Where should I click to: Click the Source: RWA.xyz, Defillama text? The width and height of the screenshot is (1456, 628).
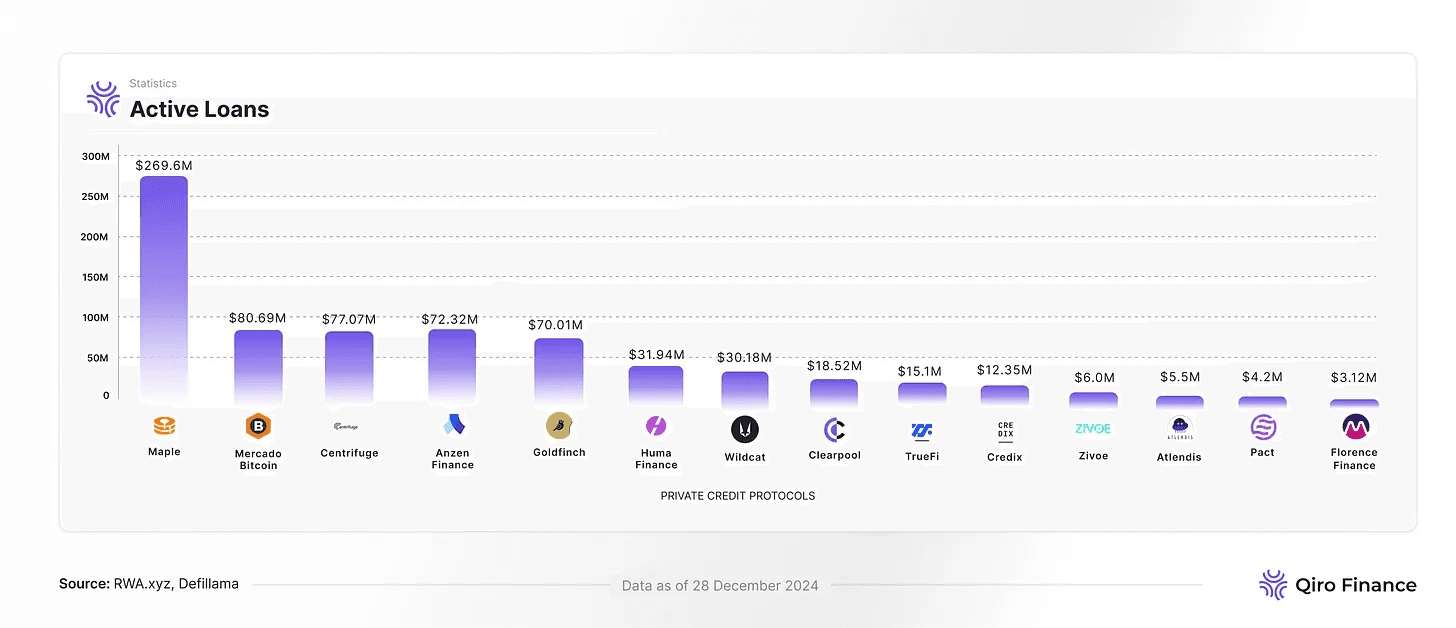pos(149,584)
